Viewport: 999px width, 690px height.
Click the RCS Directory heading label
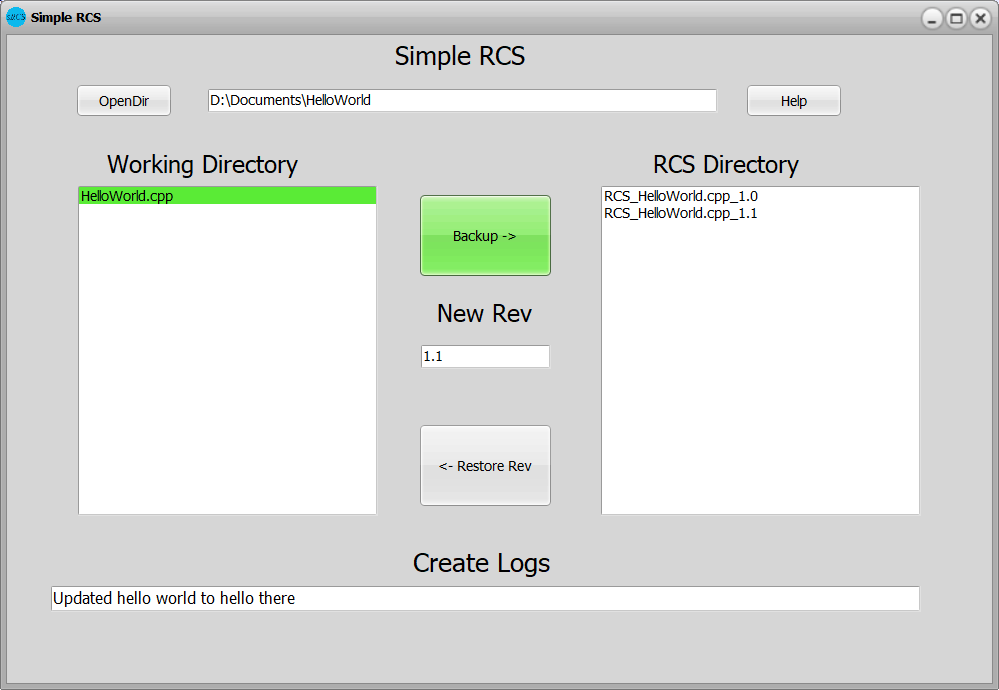coord(725,164)
